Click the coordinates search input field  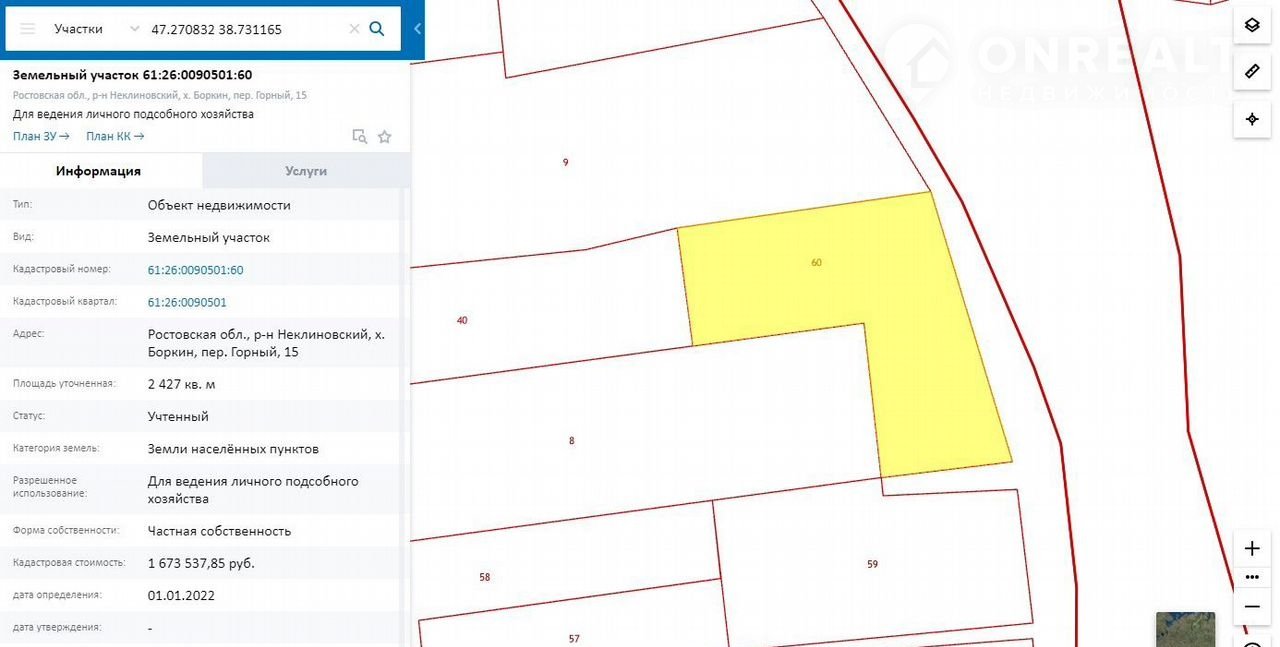[245, 29]
